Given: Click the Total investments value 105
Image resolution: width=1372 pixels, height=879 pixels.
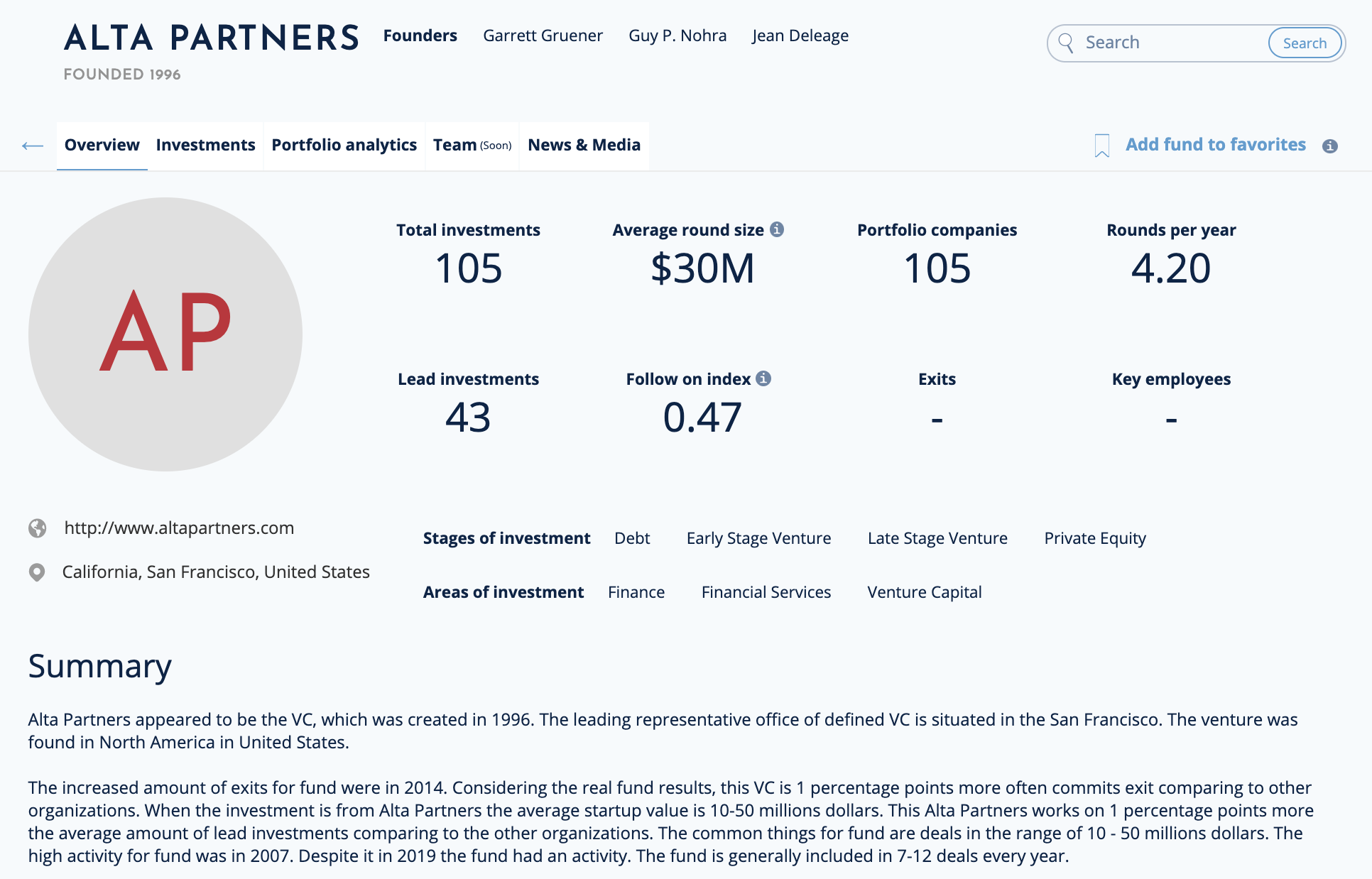Looking at the screenshot, I should pyautogui.click(x=469, y=268).
